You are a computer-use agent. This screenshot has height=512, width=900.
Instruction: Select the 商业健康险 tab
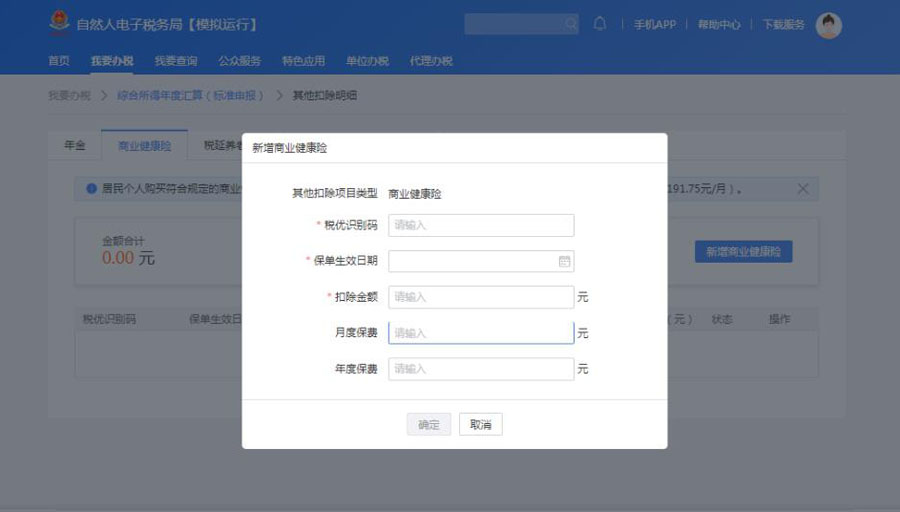(x=144, y=146)
